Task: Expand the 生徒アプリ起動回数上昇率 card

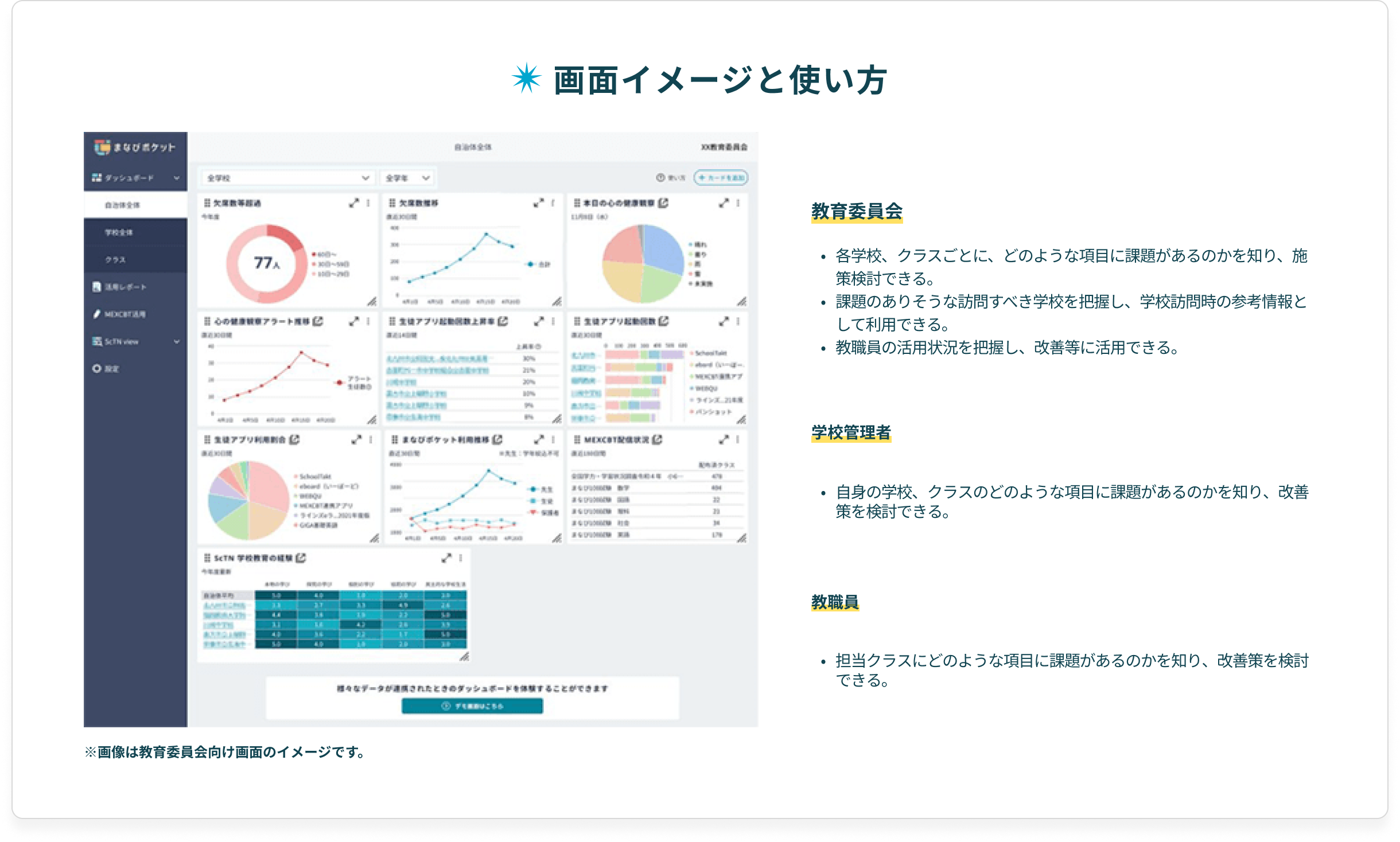Action: click(538, 321)
